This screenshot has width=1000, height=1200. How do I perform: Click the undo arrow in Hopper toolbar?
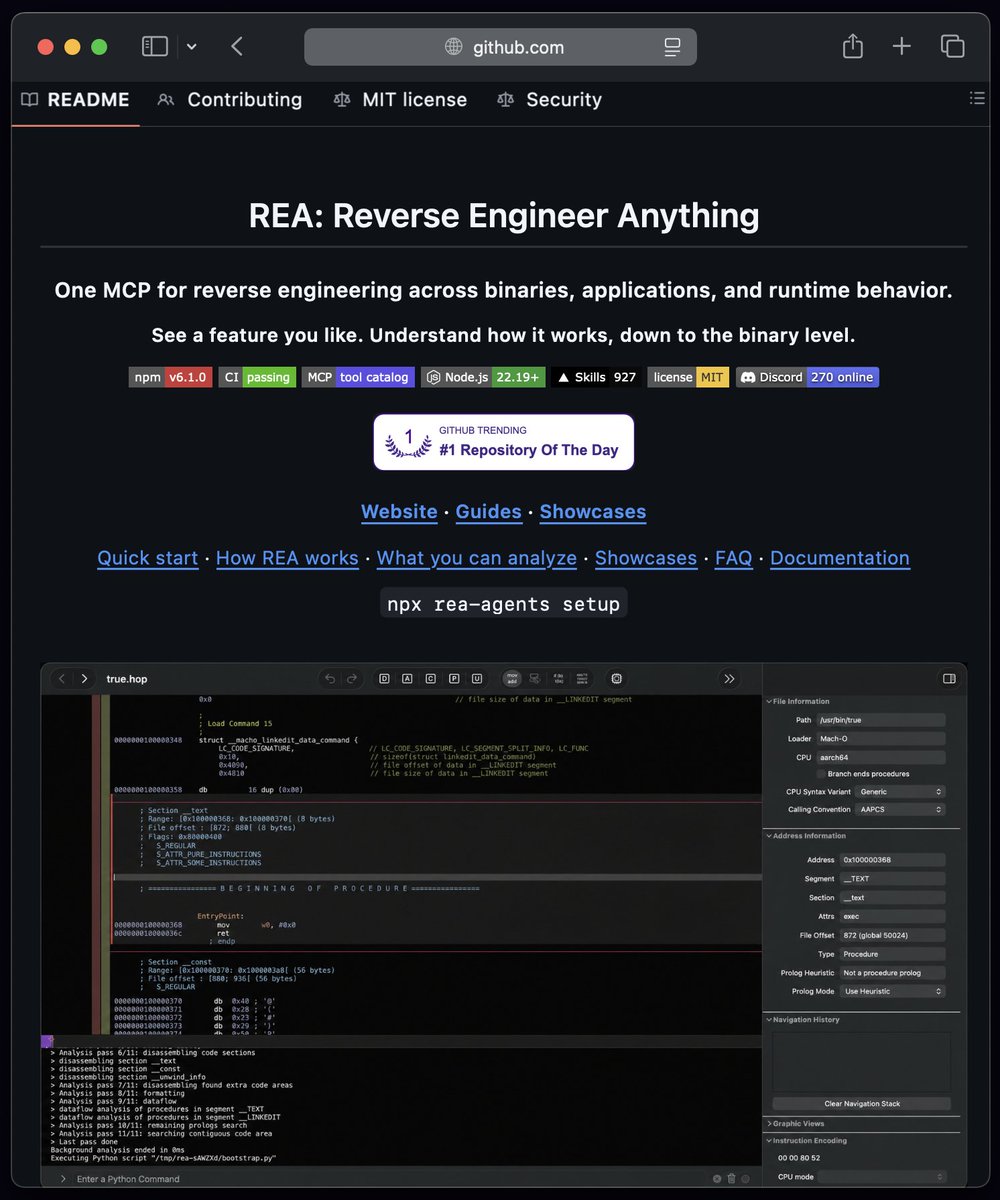pyautogui.click(x=330, y=678)
